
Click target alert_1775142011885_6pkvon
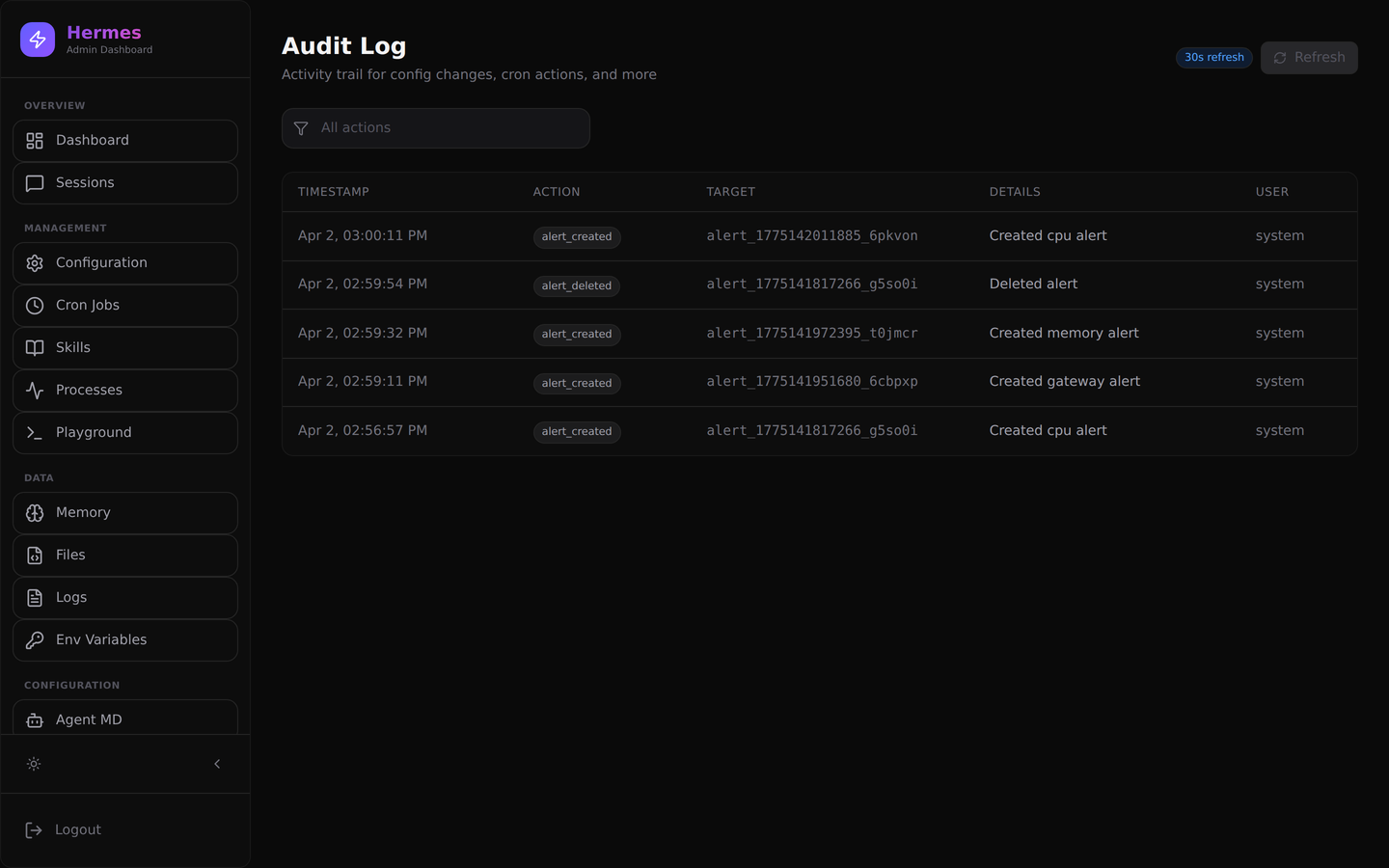812,236
